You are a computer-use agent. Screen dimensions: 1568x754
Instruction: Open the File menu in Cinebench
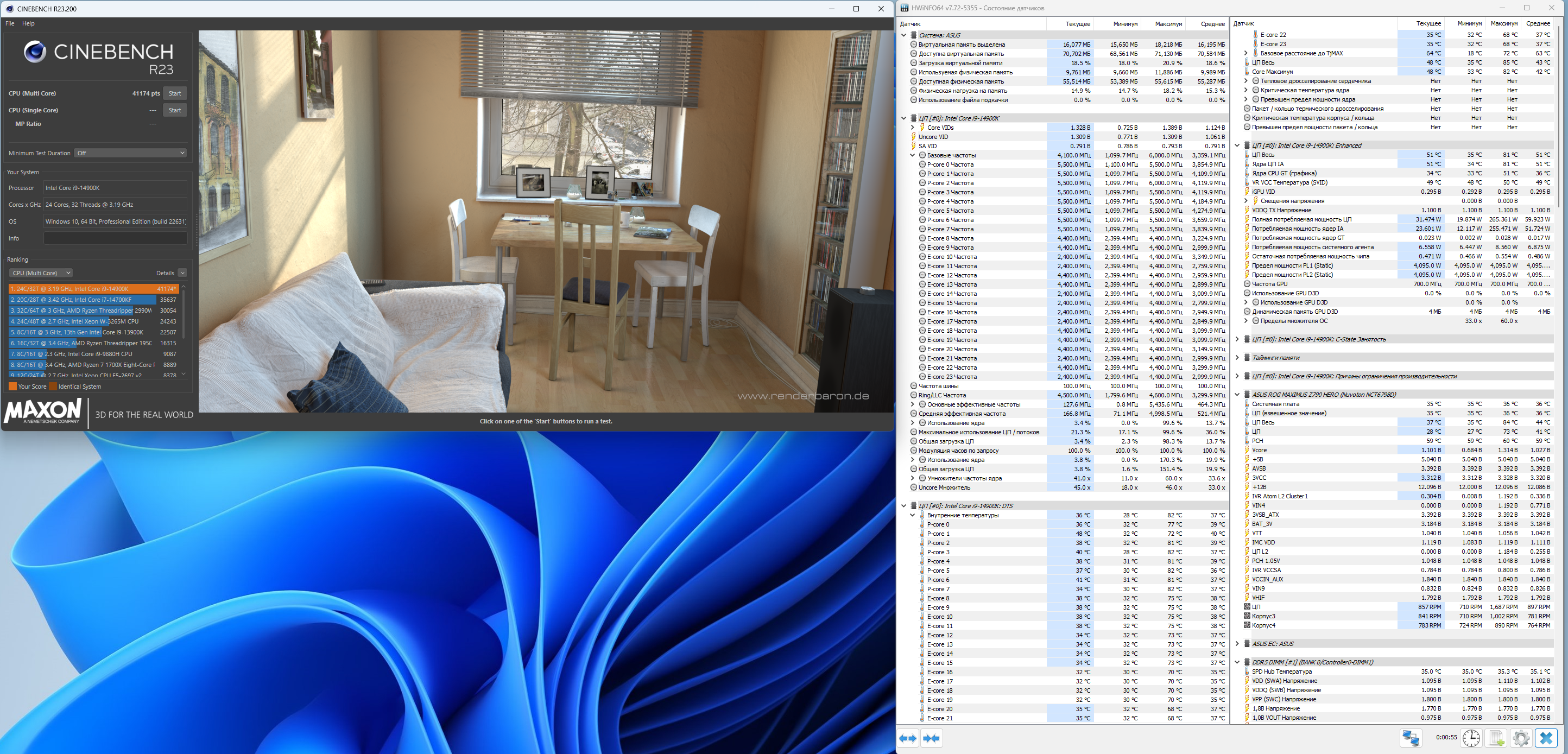click(10, 23)
